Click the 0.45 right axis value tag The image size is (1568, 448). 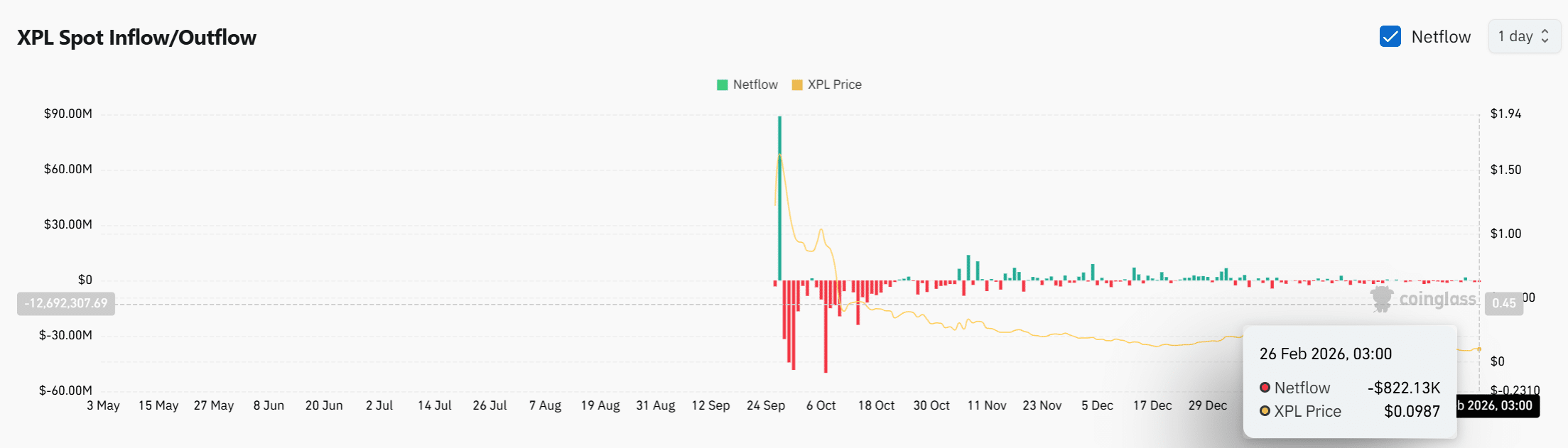coord(1504,304)
